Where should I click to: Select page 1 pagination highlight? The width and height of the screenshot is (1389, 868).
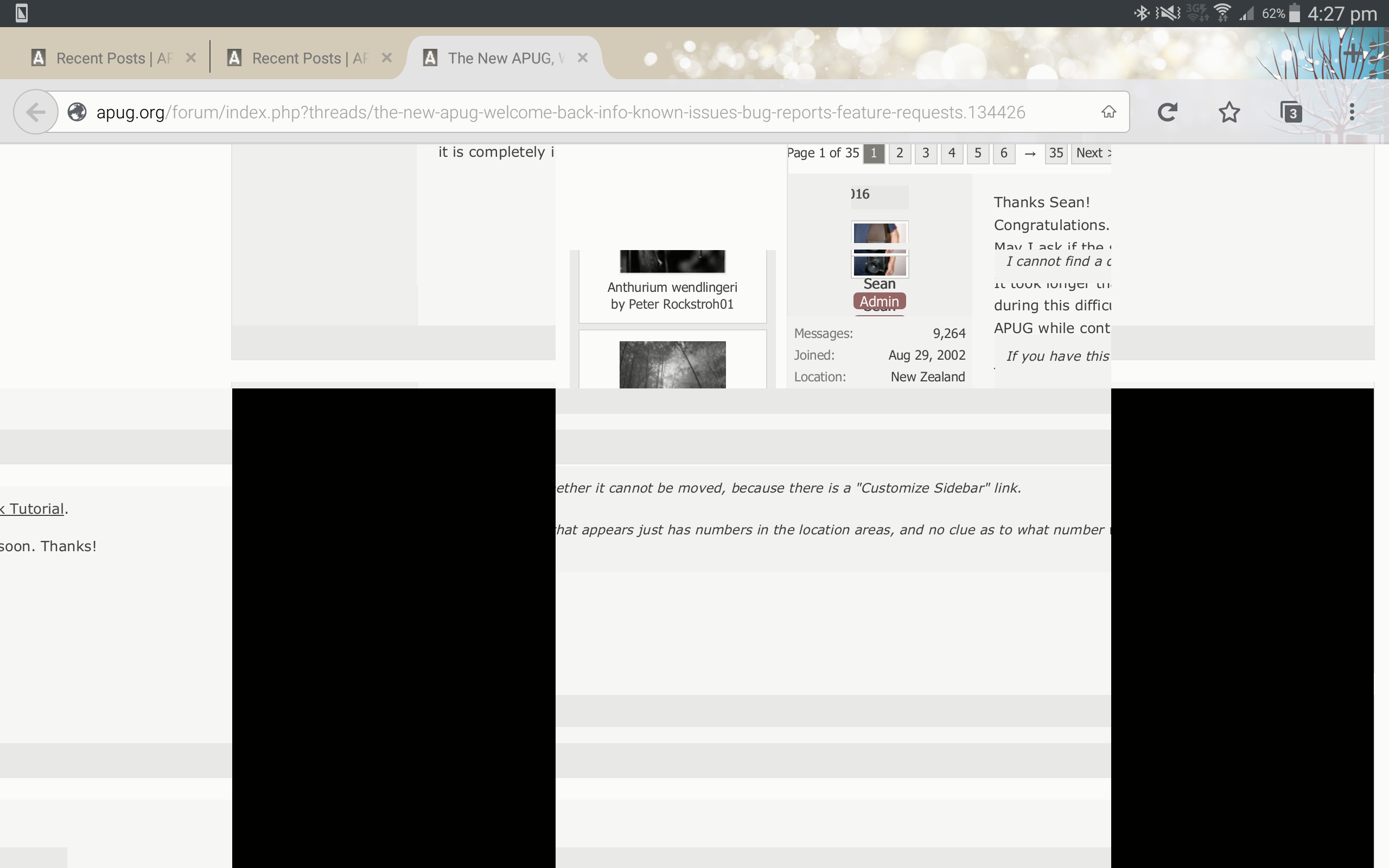pyautogui.click(x=873, y=154)
